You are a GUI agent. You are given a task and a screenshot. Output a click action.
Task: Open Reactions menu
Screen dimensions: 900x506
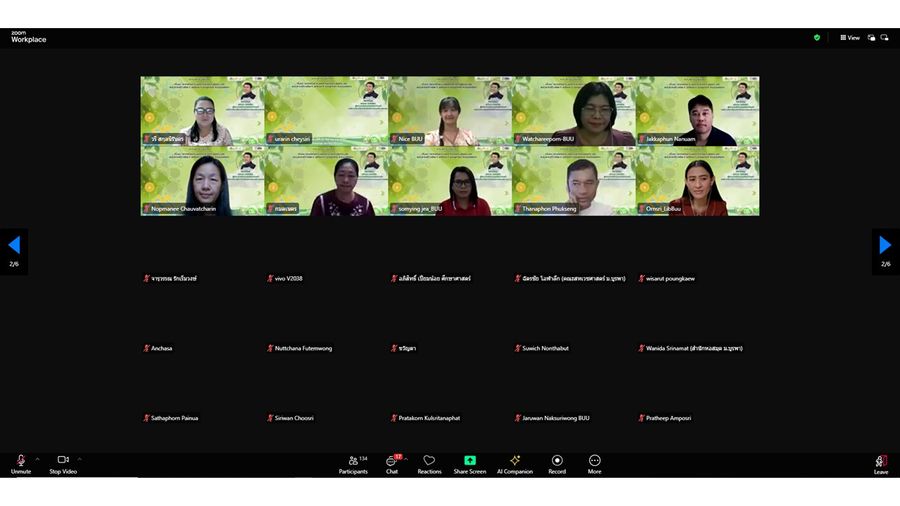[429, 462]
